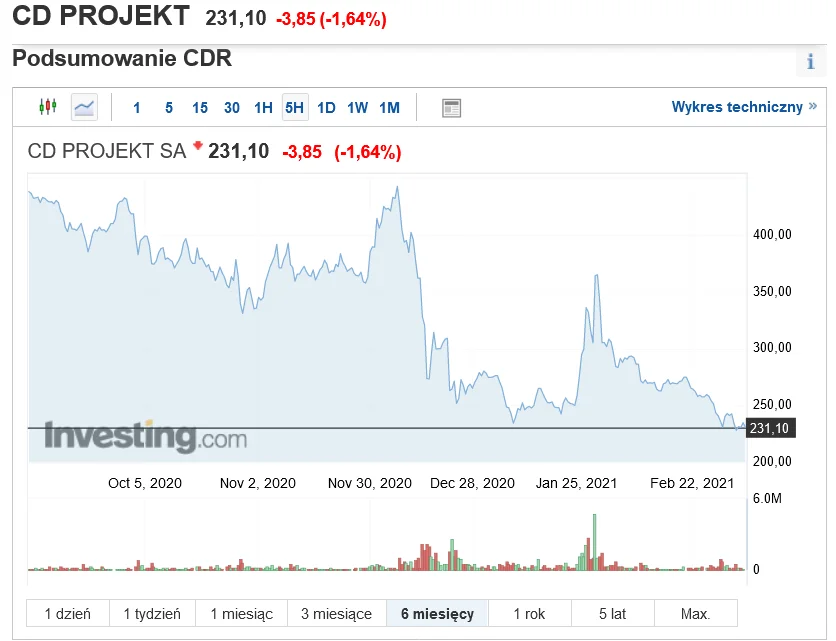Set chart interval to 1 minute

(x=136, y=108)
